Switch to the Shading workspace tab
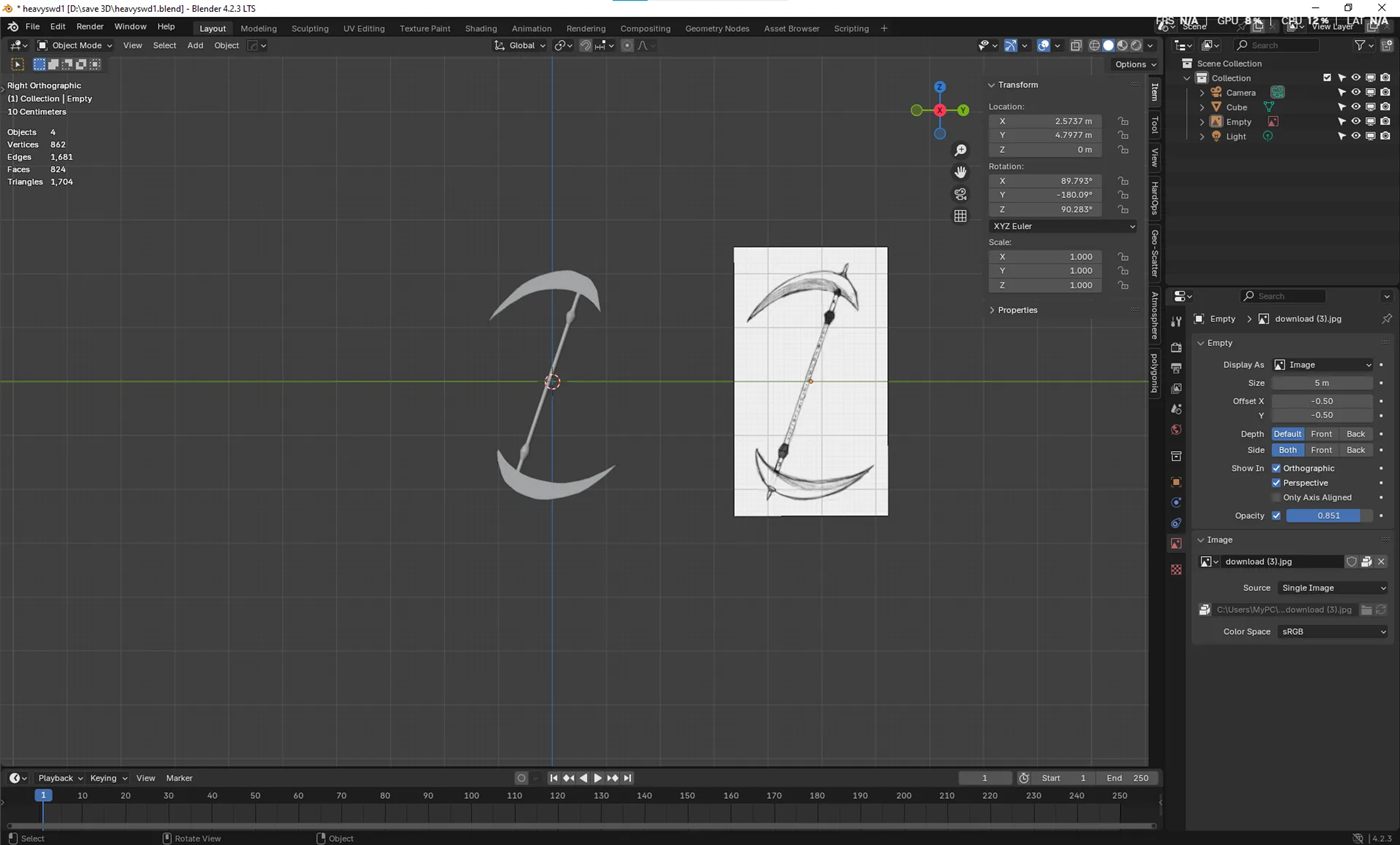Image resolution: width=1400 pixels, height=845 pixels. click(x=480, y=28)
